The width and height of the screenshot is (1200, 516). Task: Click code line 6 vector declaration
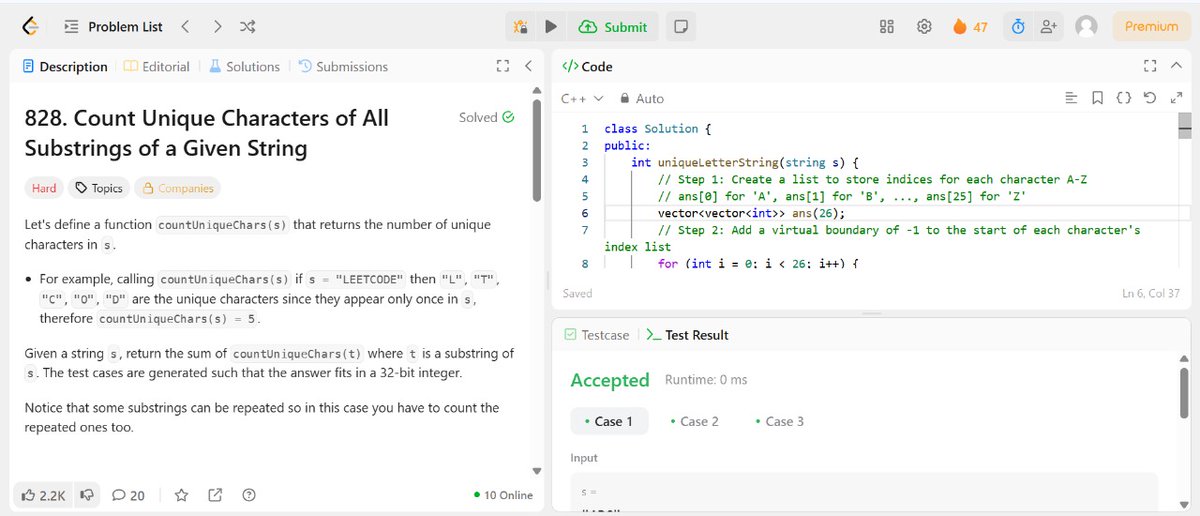click(x=751, y=213)
